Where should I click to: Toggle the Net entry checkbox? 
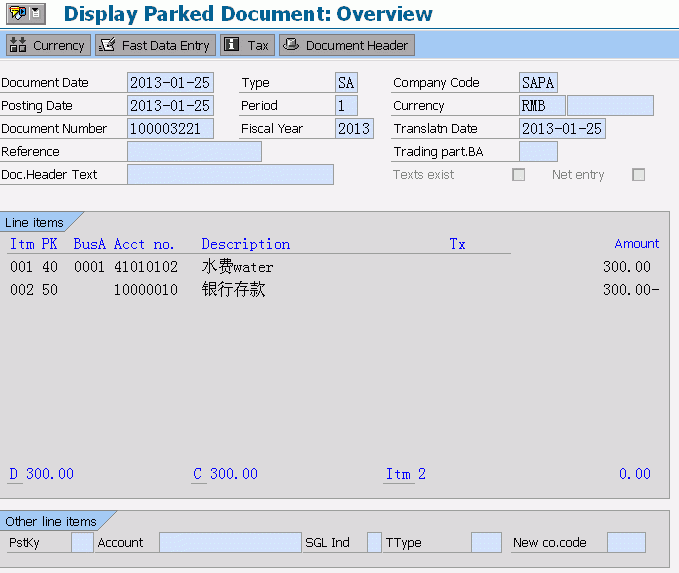(x=638, y=175)
